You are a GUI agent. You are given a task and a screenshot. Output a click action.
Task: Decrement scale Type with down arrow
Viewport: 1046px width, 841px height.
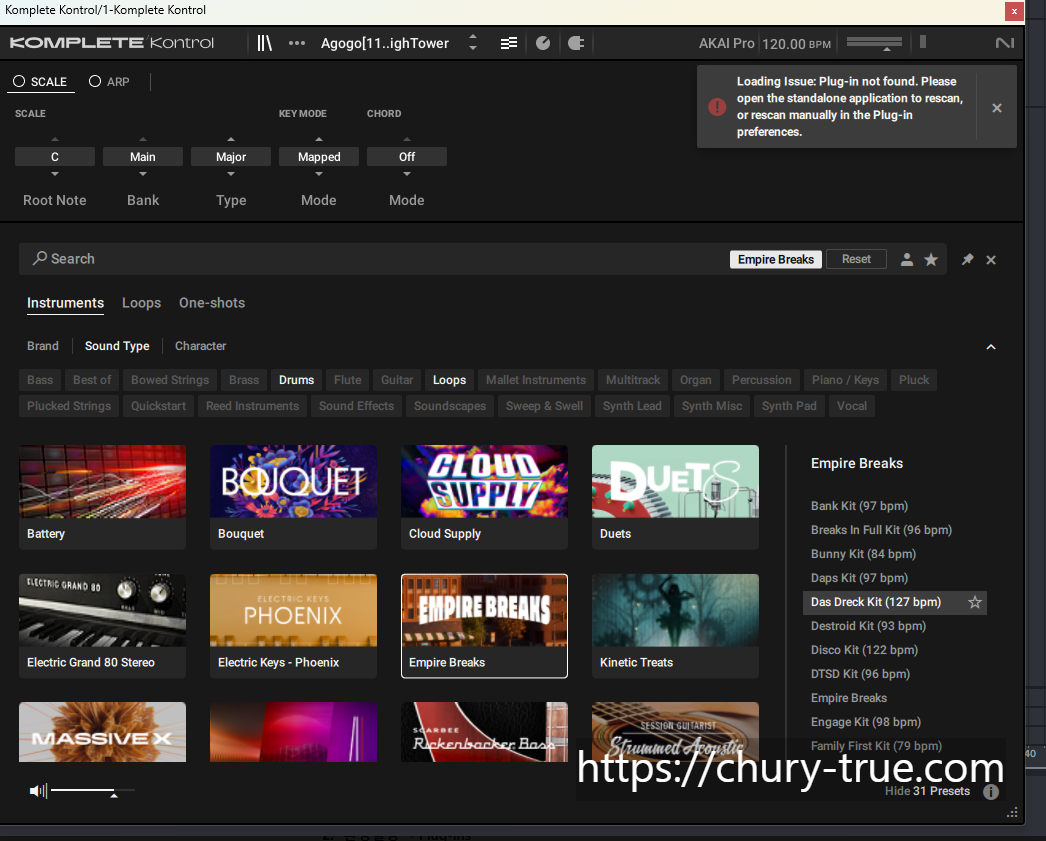pos(231,174)
